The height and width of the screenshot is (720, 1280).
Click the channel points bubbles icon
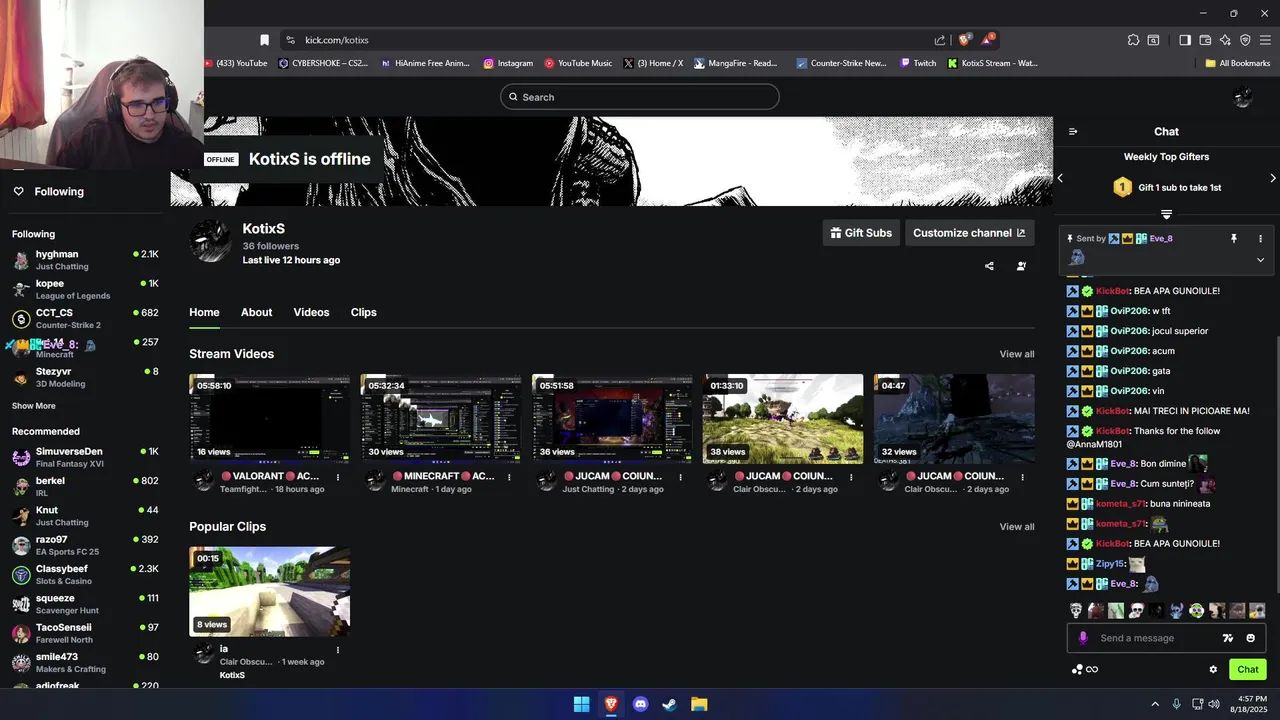click(1077, 670)
